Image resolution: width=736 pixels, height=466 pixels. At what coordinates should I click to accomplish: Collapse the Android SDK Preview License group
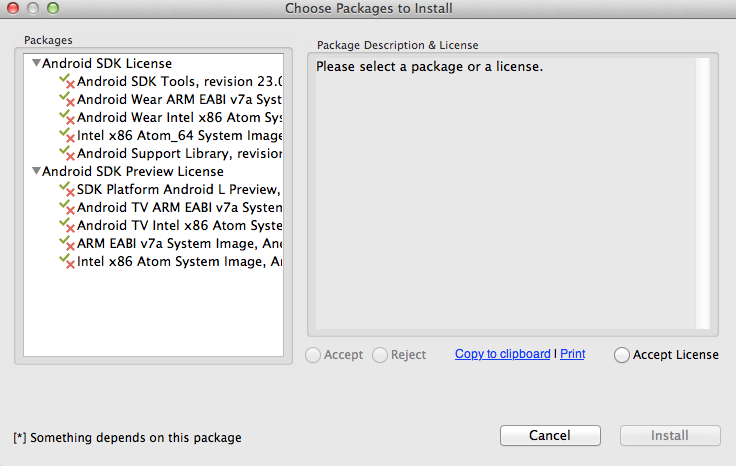[36, 172]
